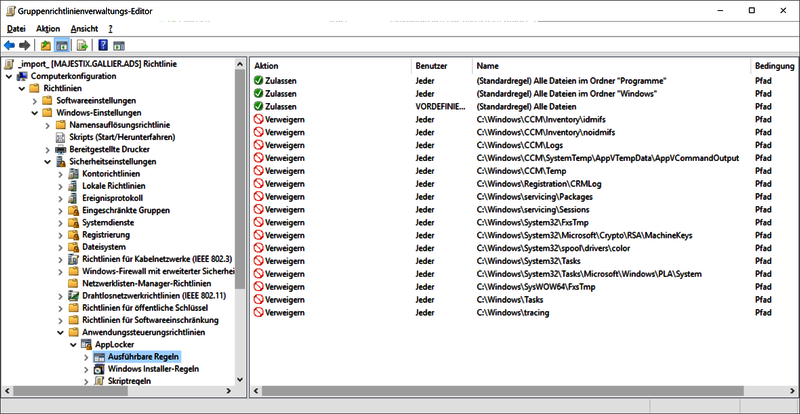The height and width of the screenshot is (414, 800).
Task: Click the tree pane scroll up arrow
Action: (240, 64)
